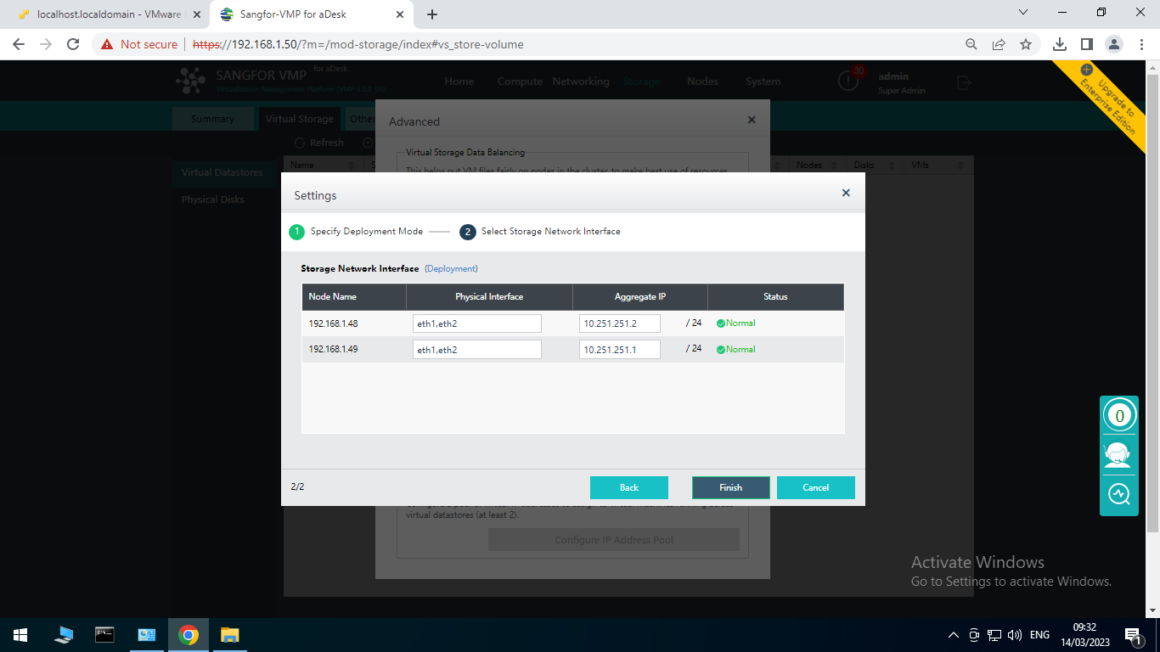Click the logout icon beside admin account
This screenshot has height=652, width=1160.
click(x=963, y=81)
